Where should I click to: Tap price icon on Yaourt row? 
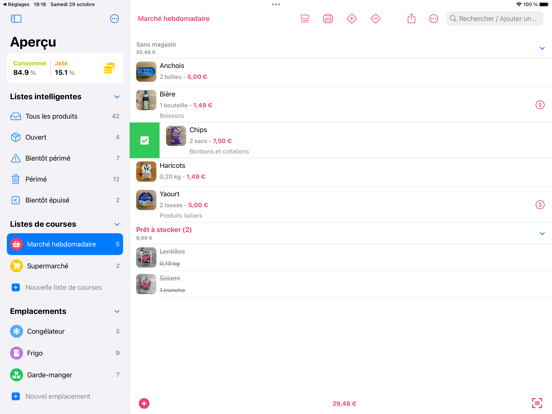540,205
